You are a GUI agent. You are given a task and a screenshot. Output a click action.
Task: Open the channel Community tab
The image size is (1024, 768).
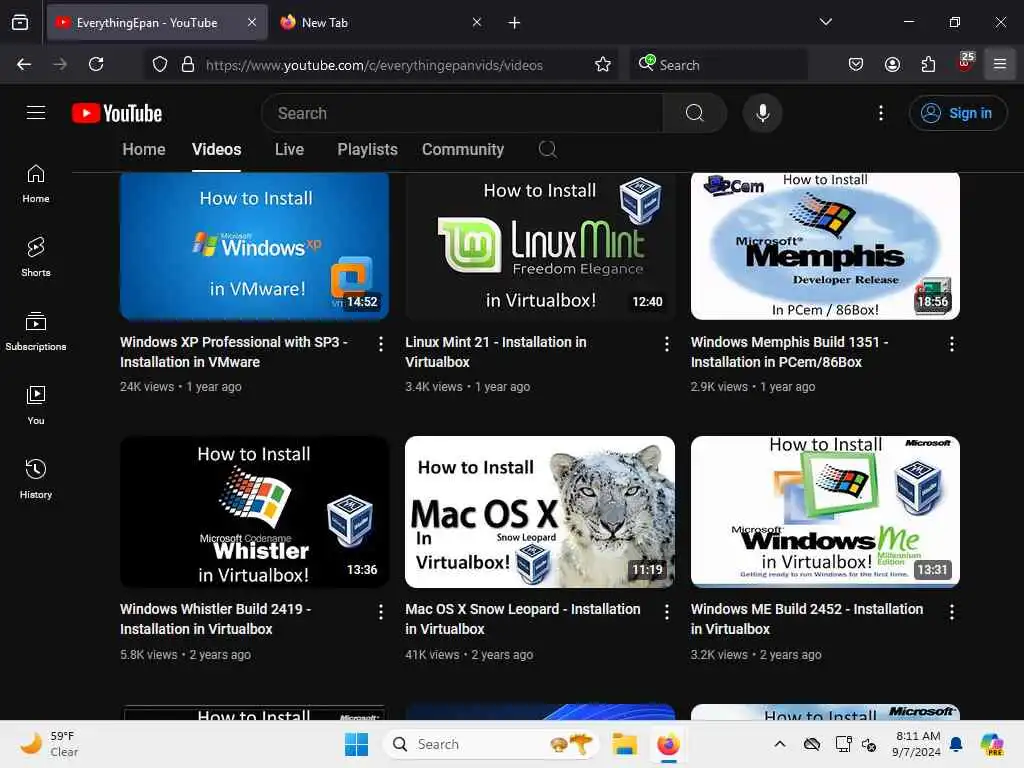click(463, 150)
